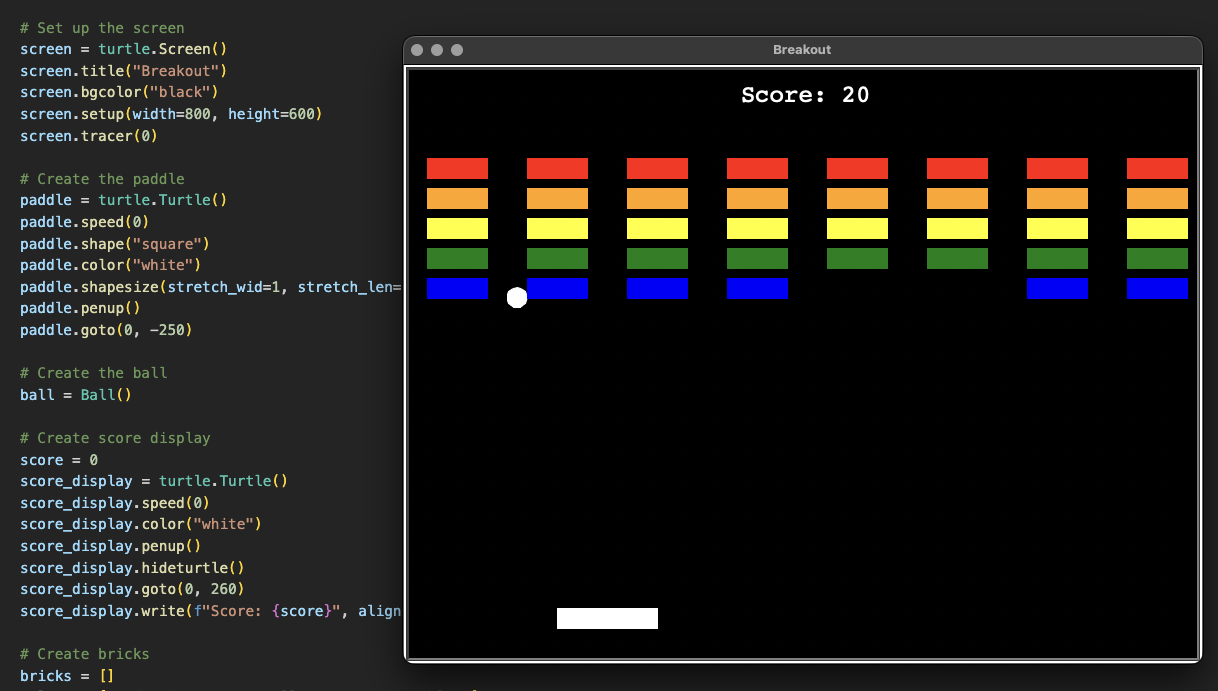Click the score_display.write(f"Score: line
The width and height of the screenshot is (1218, 691).
pyautogui.click(x=211, y=611)
